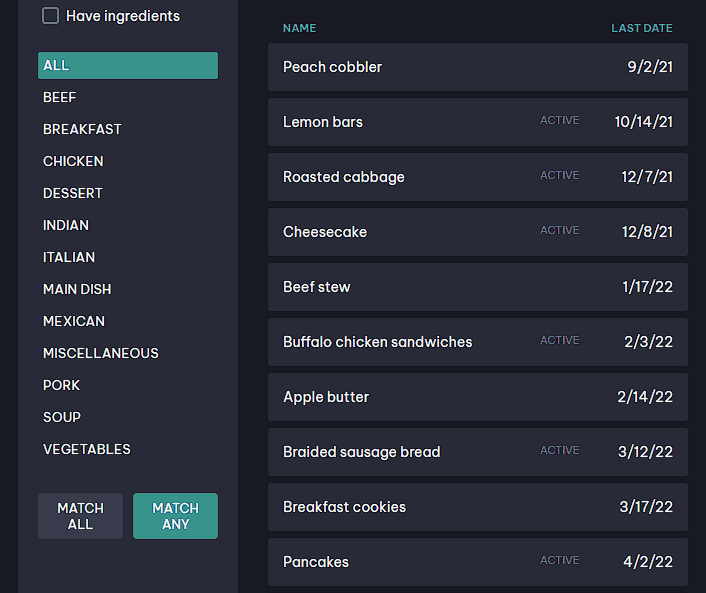The image size is (706, 593).
Task: Sort list by LAST DATE header
Action: (642, 28)
